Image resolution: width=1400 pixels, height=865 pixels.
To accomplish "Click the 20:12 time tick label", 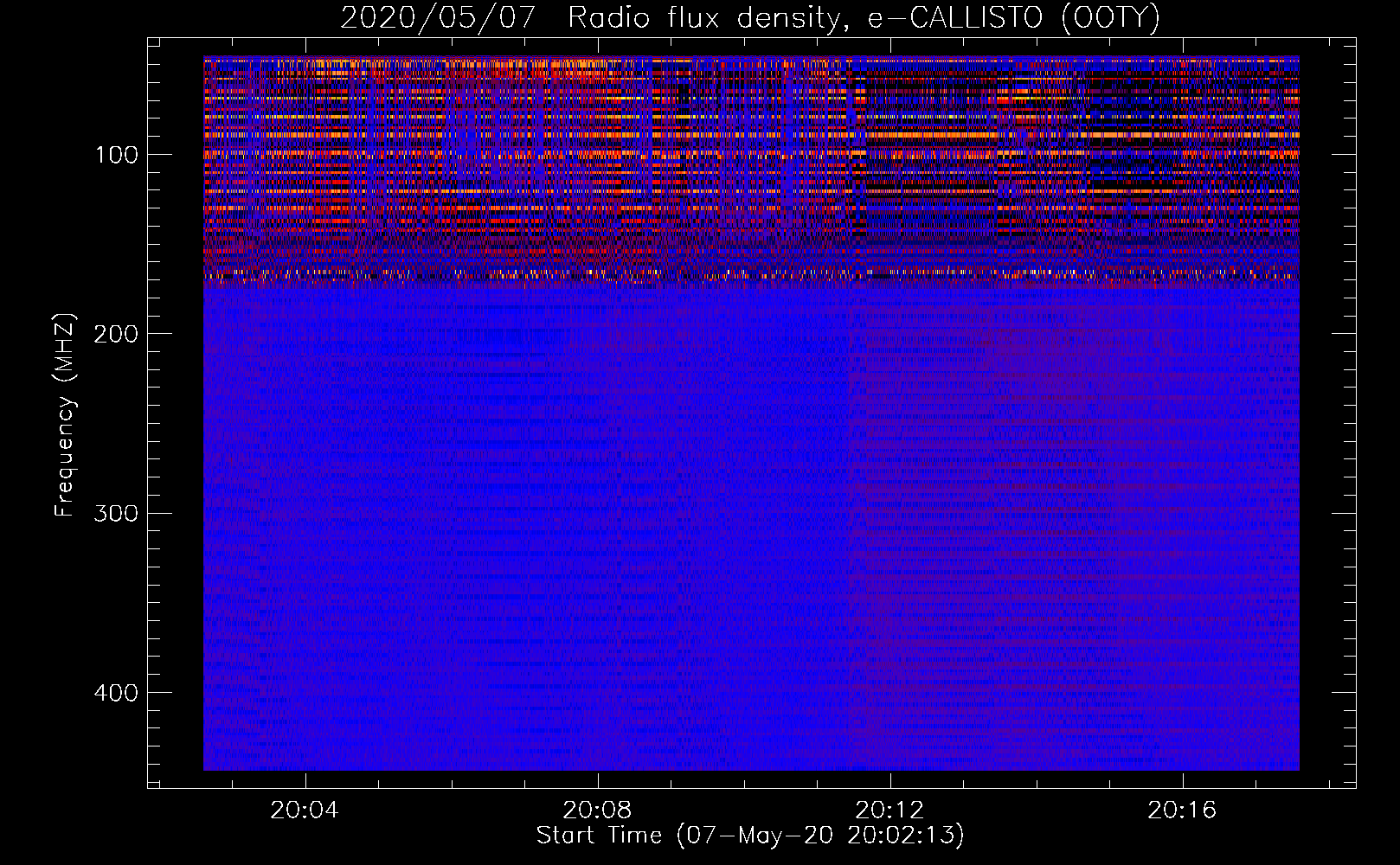I will point(889,811).
